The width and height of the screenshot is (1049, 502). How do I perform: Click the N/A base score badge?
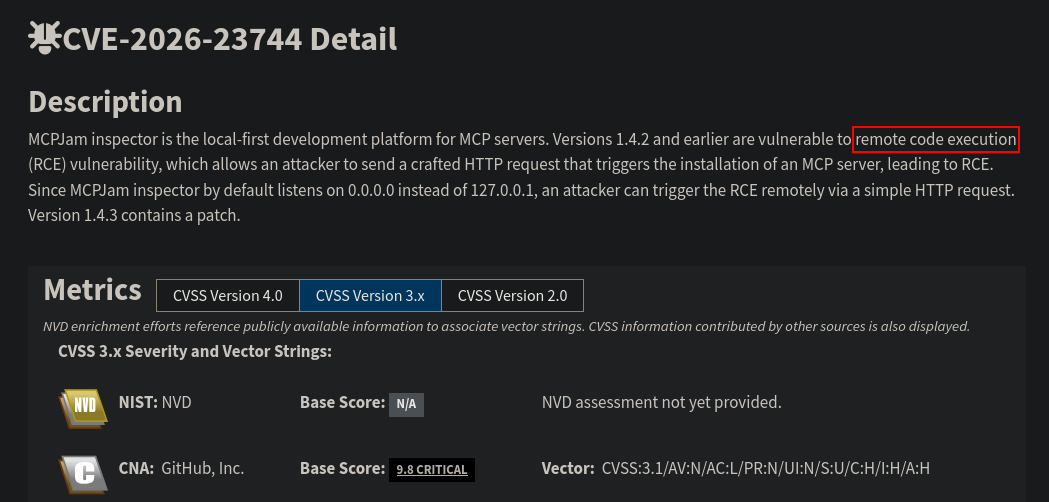click(x=406, y=404)
